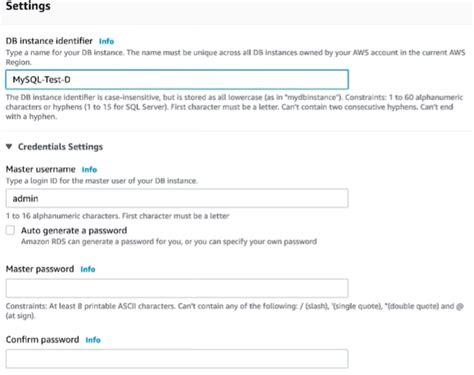Viewport: 474px width, 375px height.
Task: Click the empty Confirm password field
Action: click(177, 359)
